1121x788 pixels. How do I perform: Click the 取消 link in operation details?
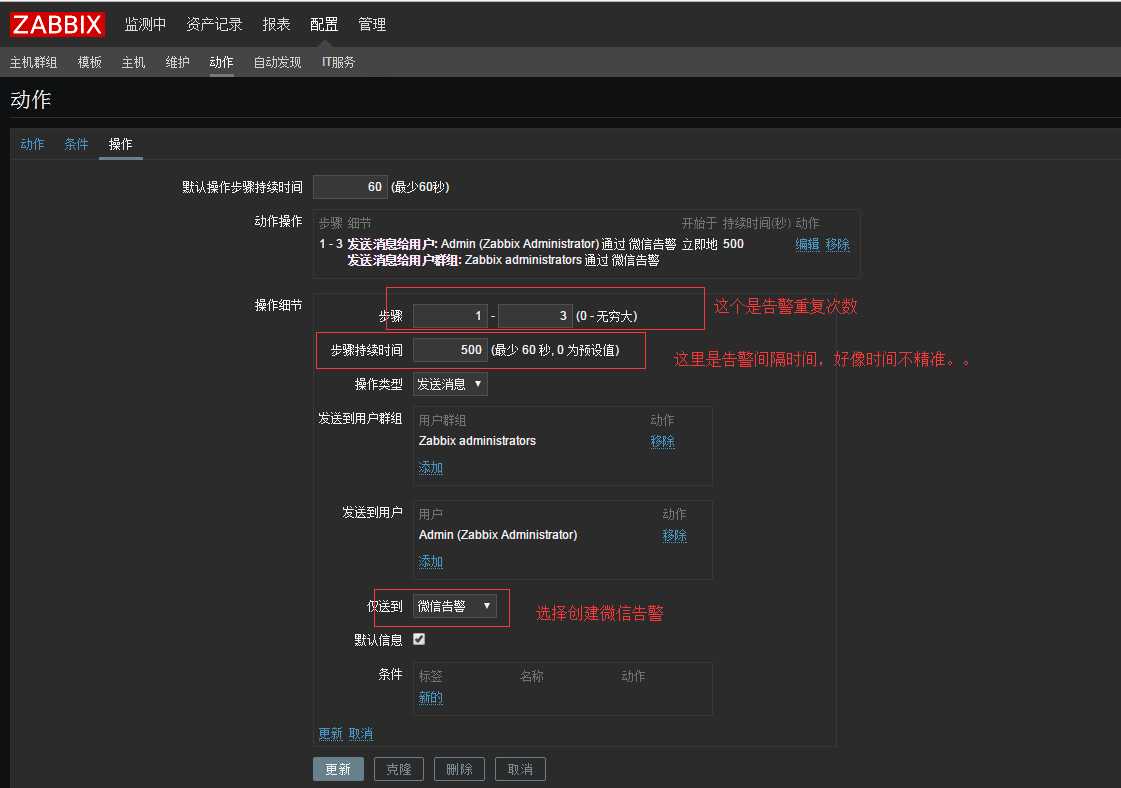click(361, 734)
